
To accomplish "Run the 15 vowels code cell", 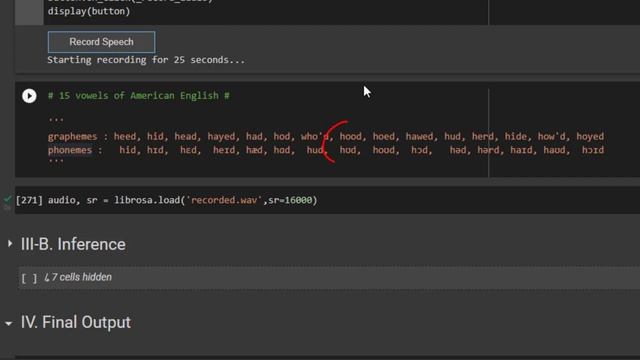I will [29, 96].
